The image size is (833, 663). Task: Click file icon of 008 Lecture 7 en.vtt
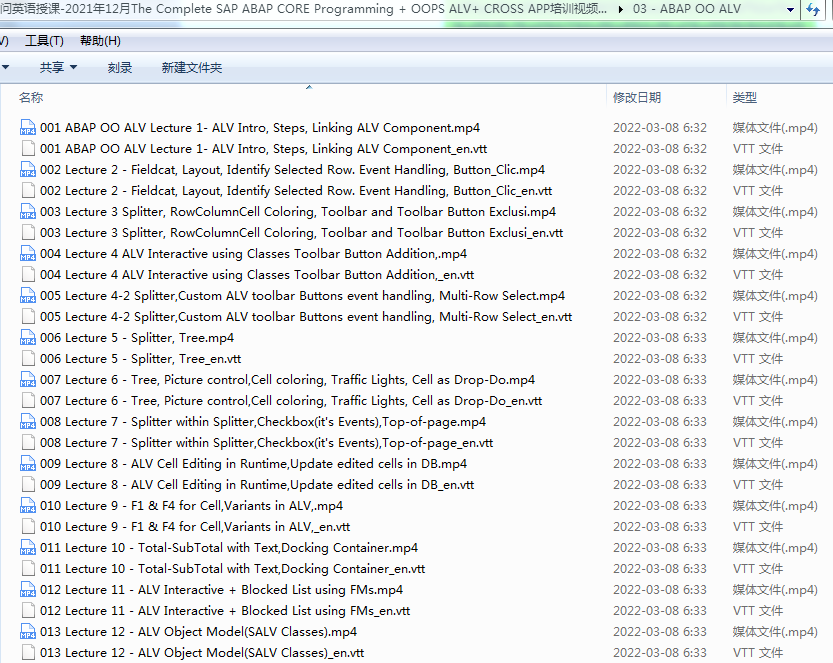point(28,443)
